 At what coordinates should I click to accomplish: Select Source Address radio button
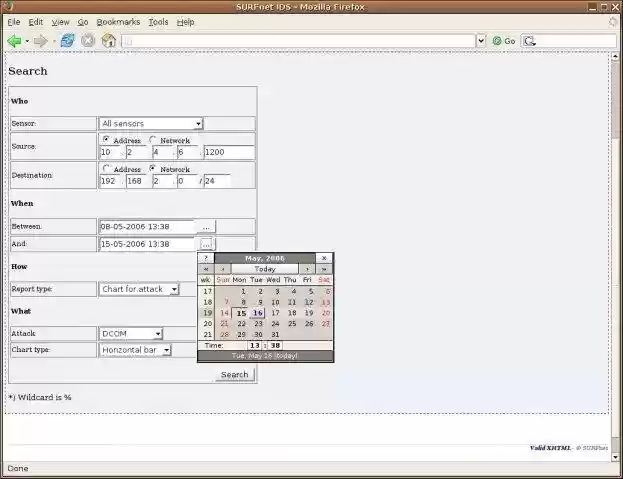coord(106,140)
